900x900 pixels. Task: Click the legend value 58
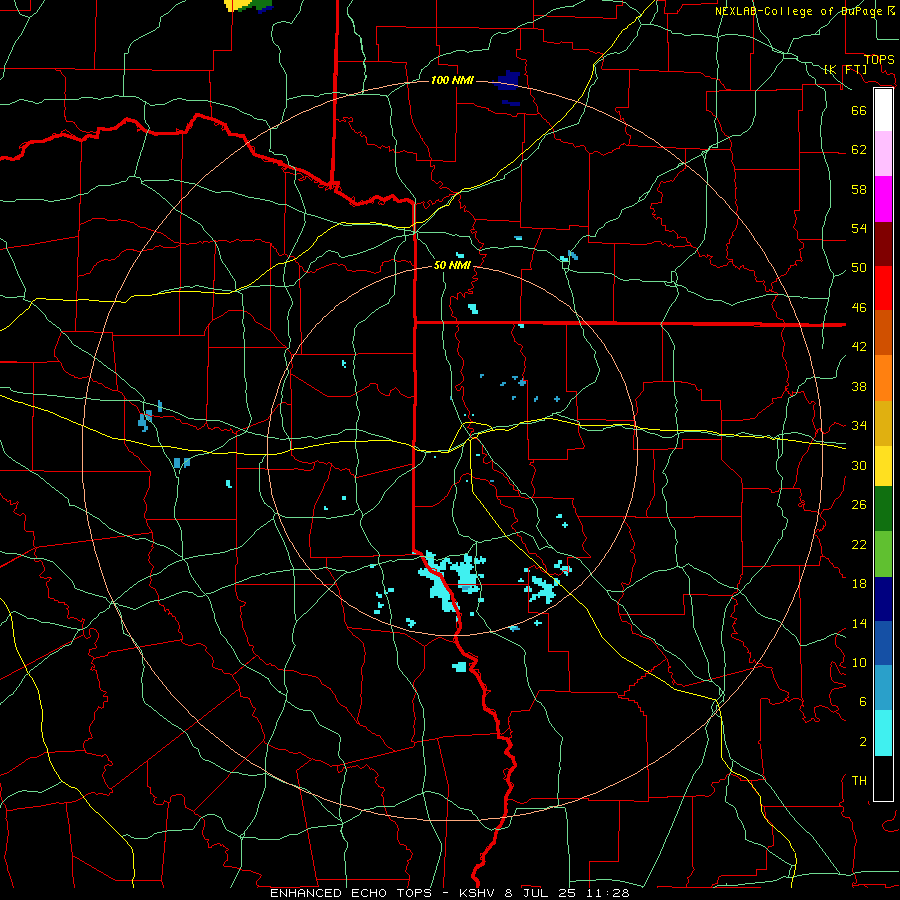point(859,189)
